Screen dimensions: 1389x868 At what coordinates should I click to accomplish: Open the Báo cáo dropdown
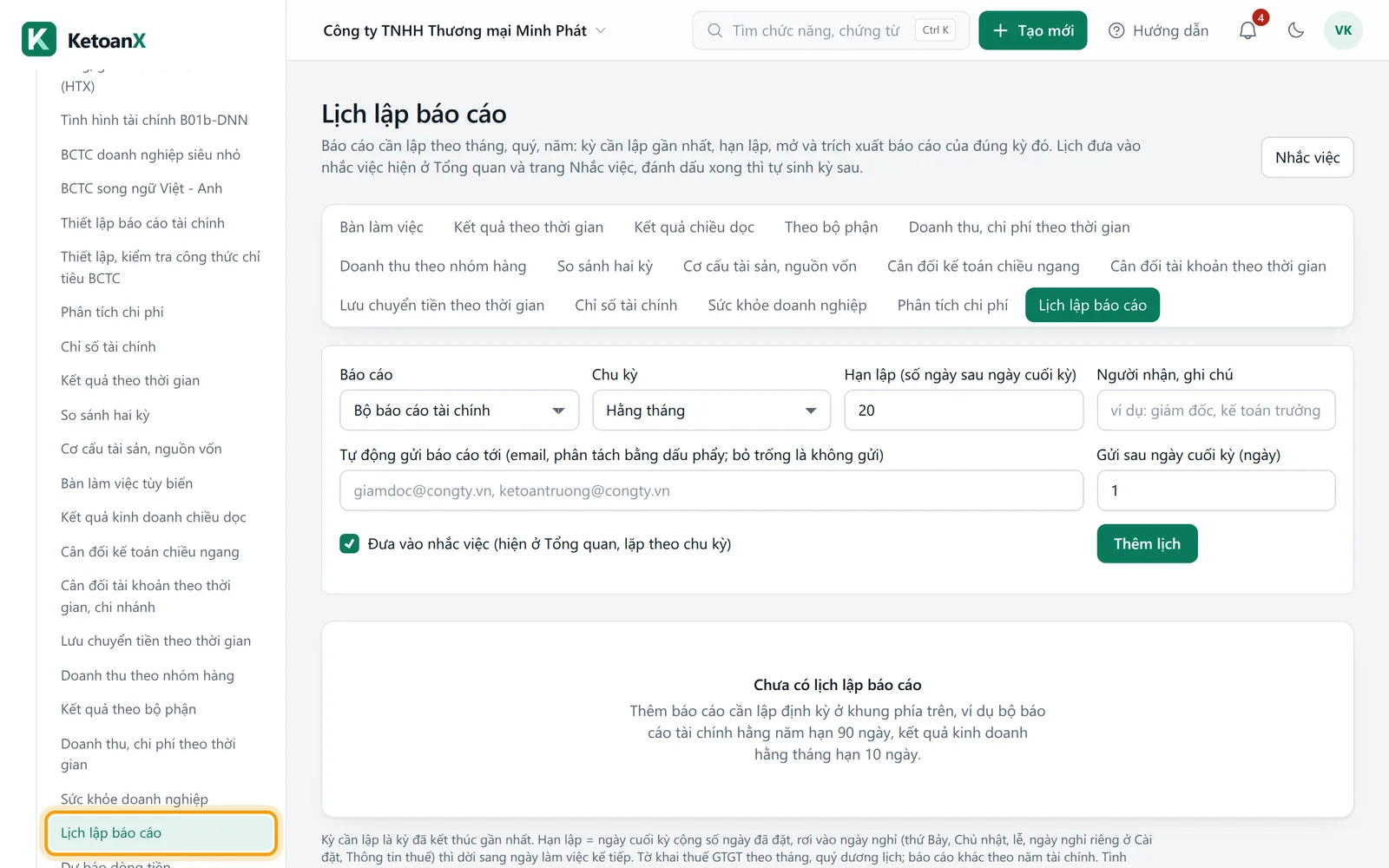(x=459, y=411)
